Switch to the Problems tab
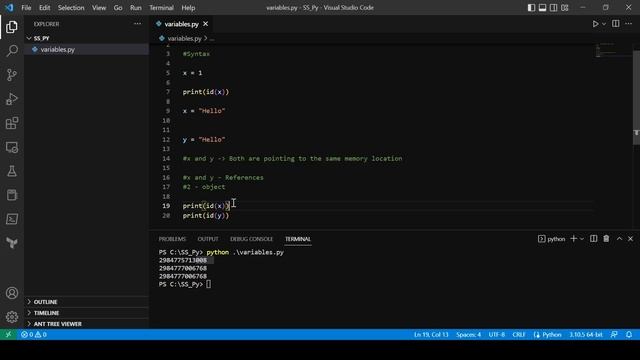This screenshot has height=360, width=640. [172, 239]
